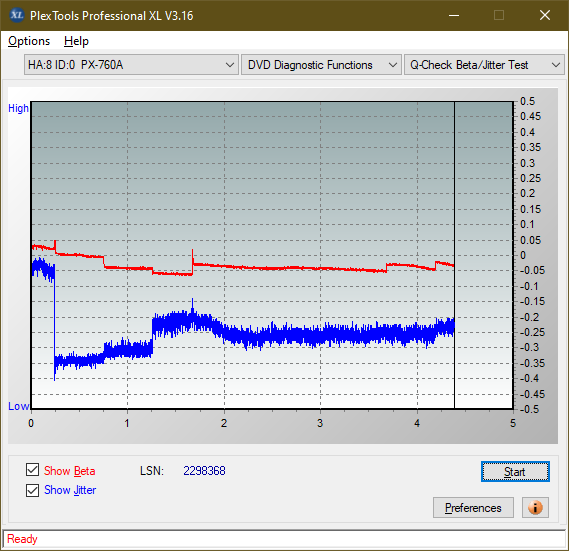Open the Preferences dialog
This screenshot has height=551, width=569.
(473, 507)
